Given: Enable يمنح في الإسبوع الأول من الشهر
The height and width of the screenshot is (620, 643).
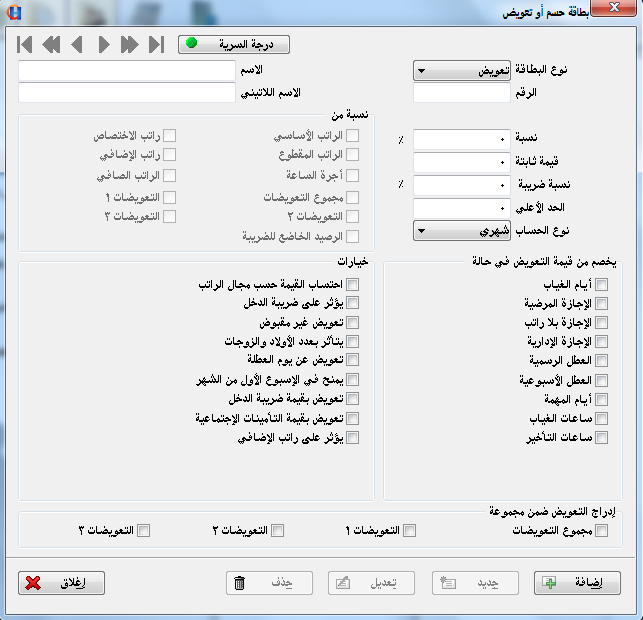Looking at the screenshot, I should pyautogui.click(x=352, y=380).
